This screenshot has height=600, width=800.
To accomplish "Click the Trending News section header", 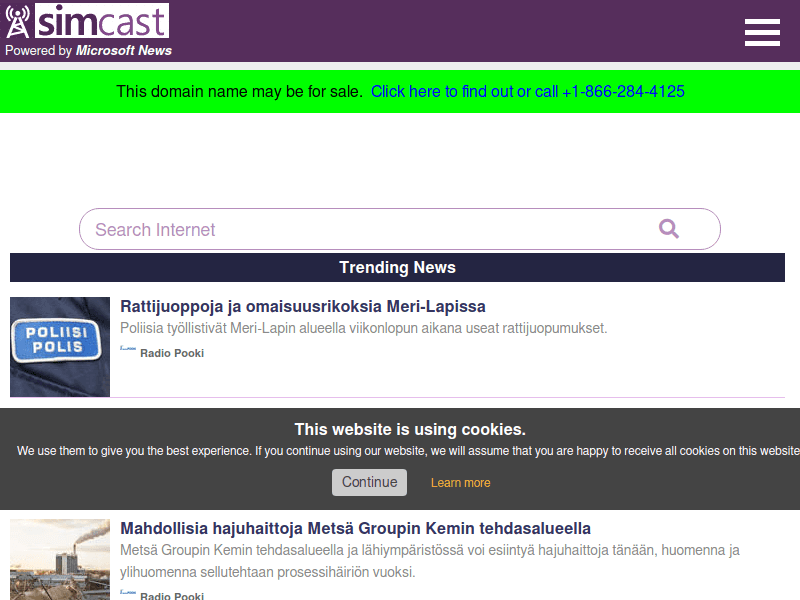I will click(397, 268).
